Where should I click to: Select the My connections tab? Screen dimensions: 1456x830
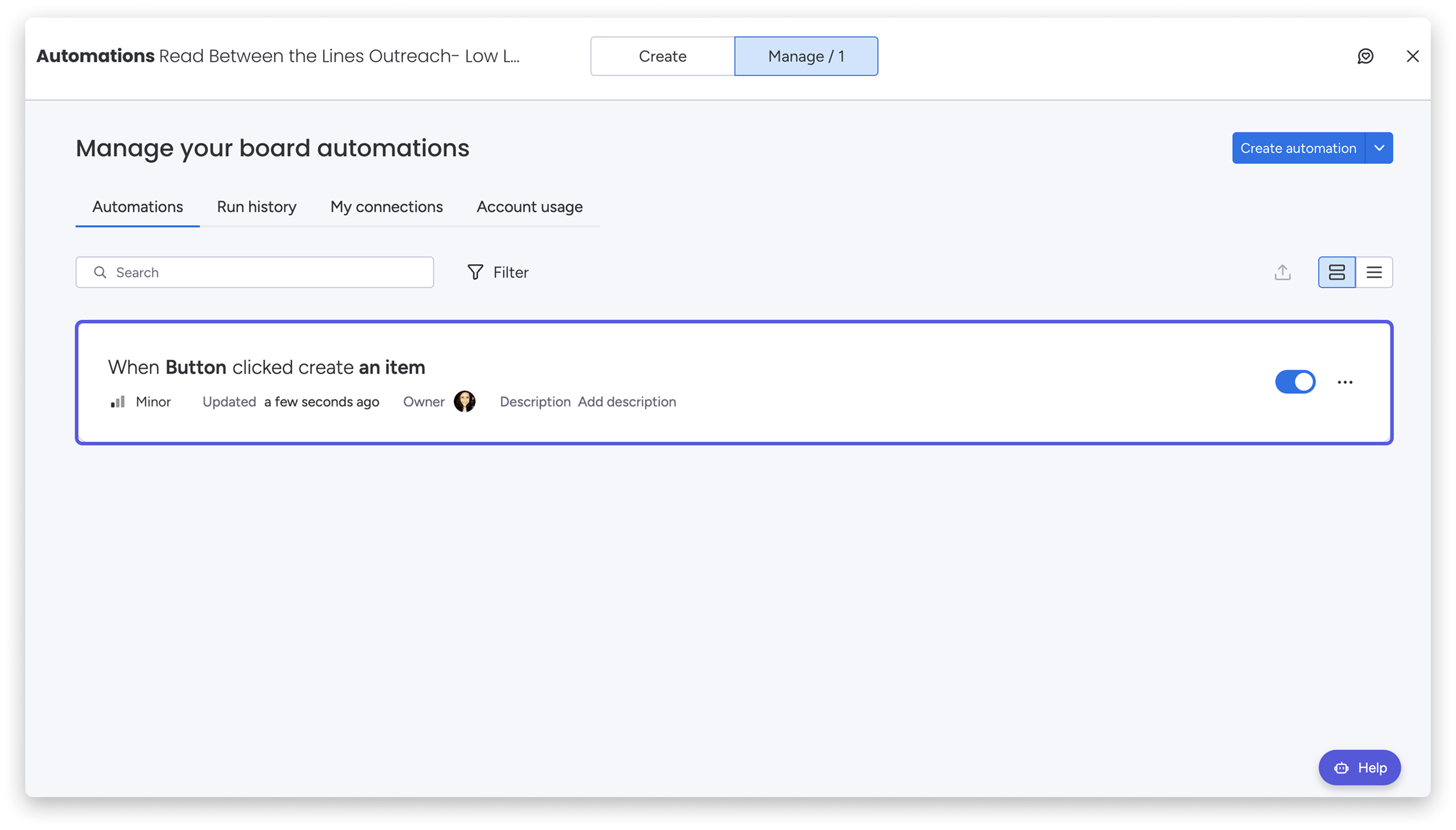pos(386,206)
